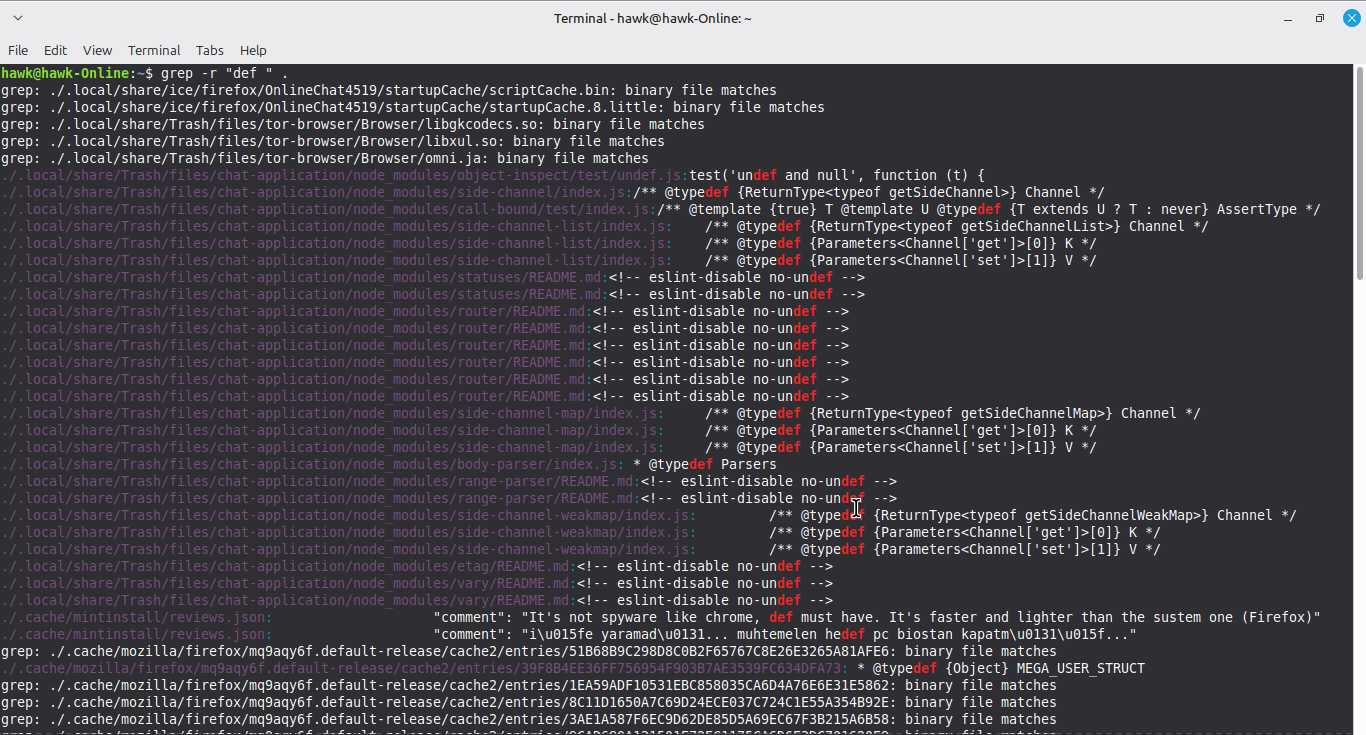Click the cache2 entry 51B68B9C binary matches line

[528, 651]
